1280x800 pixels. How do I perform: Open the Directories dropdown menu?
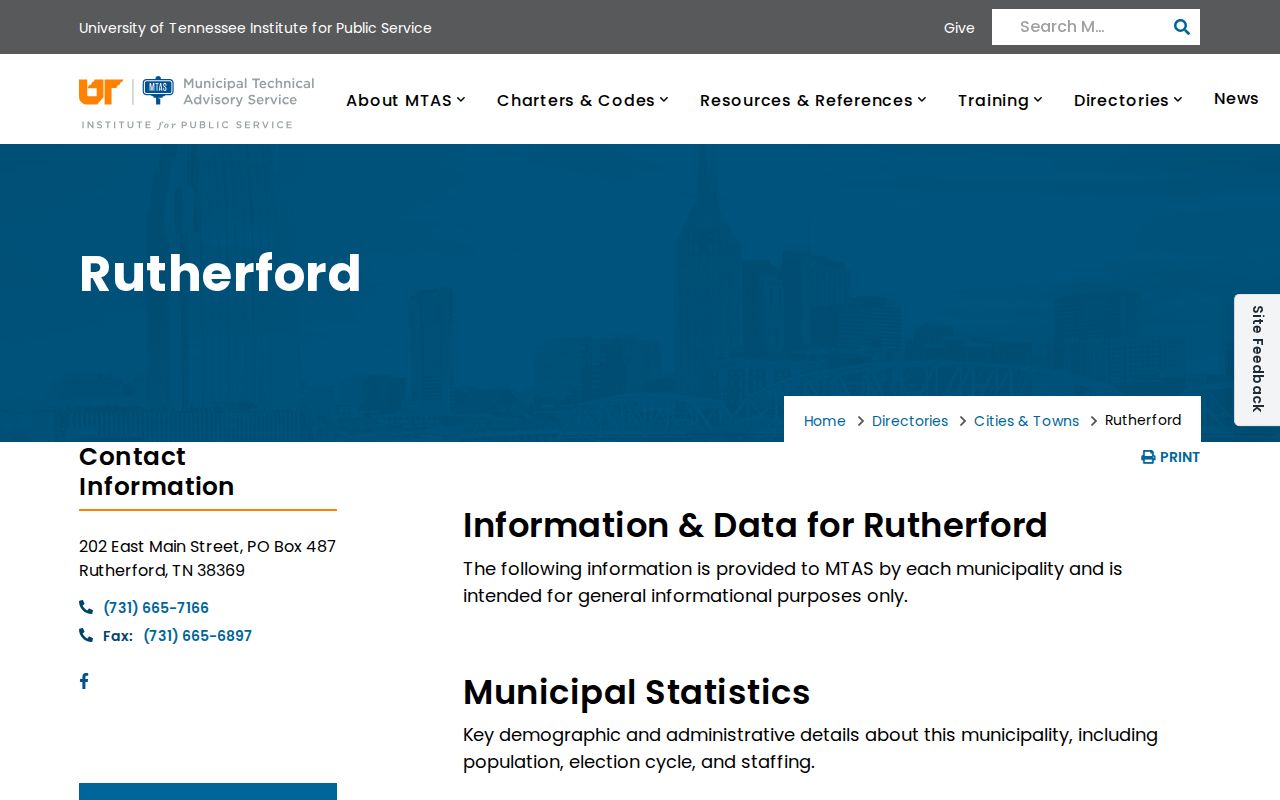[x=1128, y=100]
